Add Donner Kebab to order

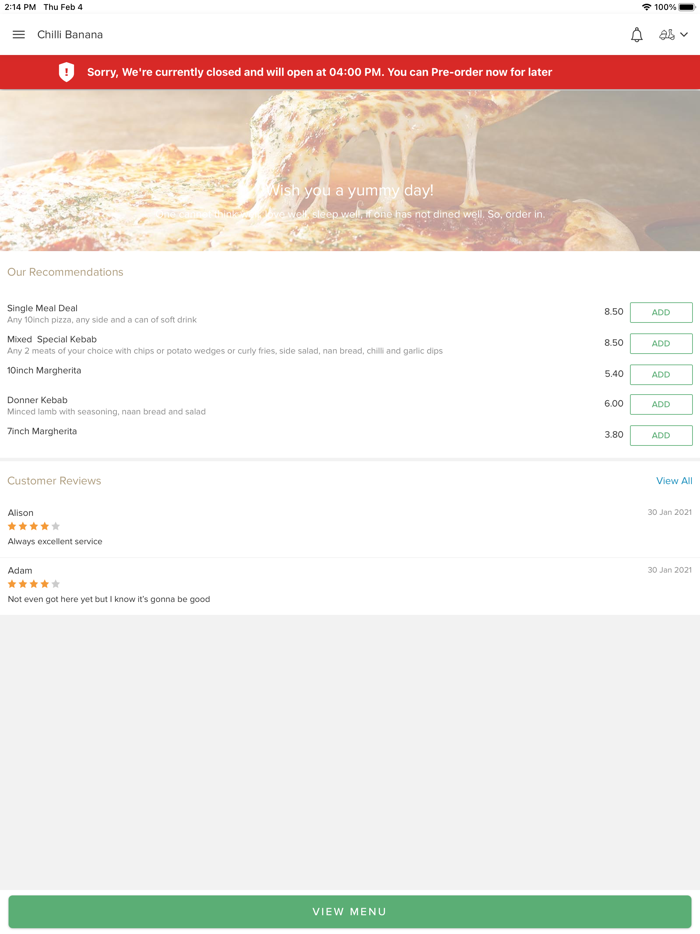(x=660, y=404)
